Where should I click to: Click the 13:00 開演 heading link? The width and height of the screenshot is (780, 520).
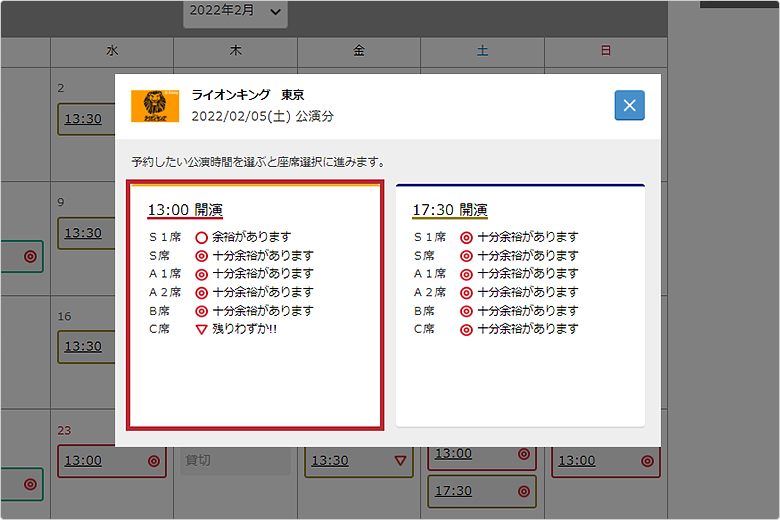[x=185, y=210]
